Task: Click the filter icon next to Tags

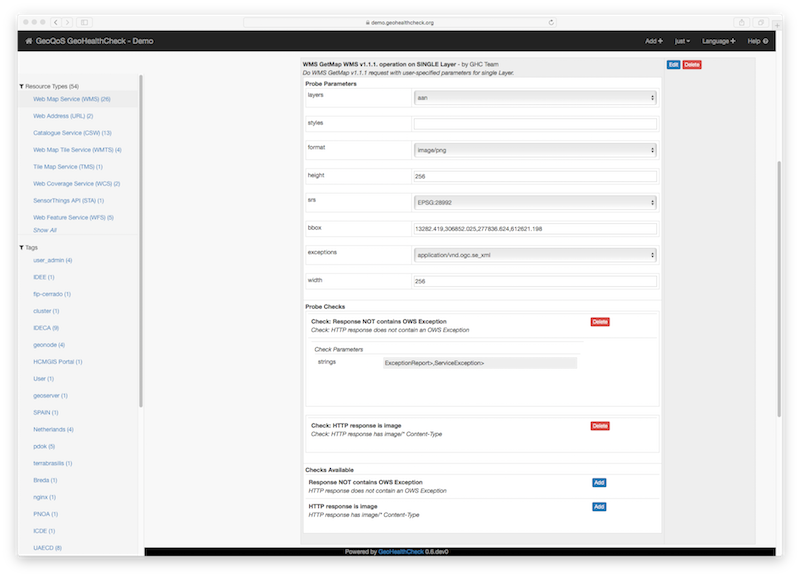Action: click(21, 247)
